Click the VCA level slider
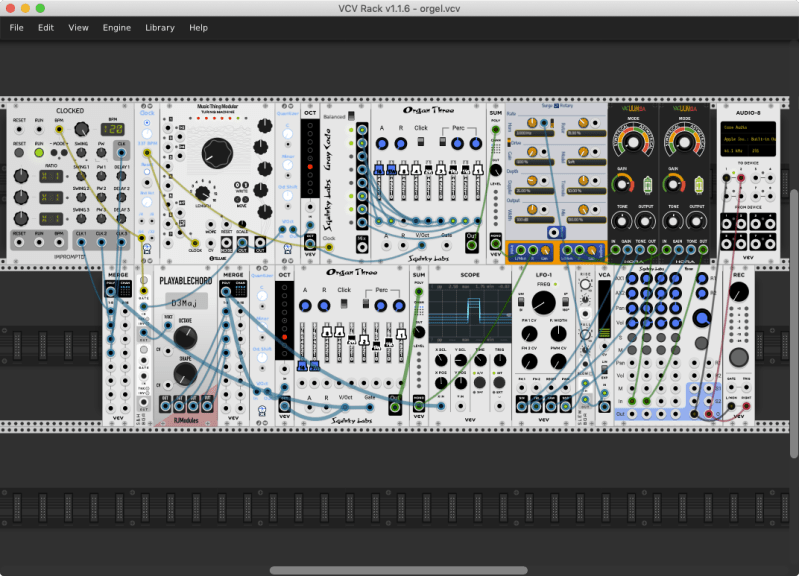799x576 pixels. [x=604, y=309]
